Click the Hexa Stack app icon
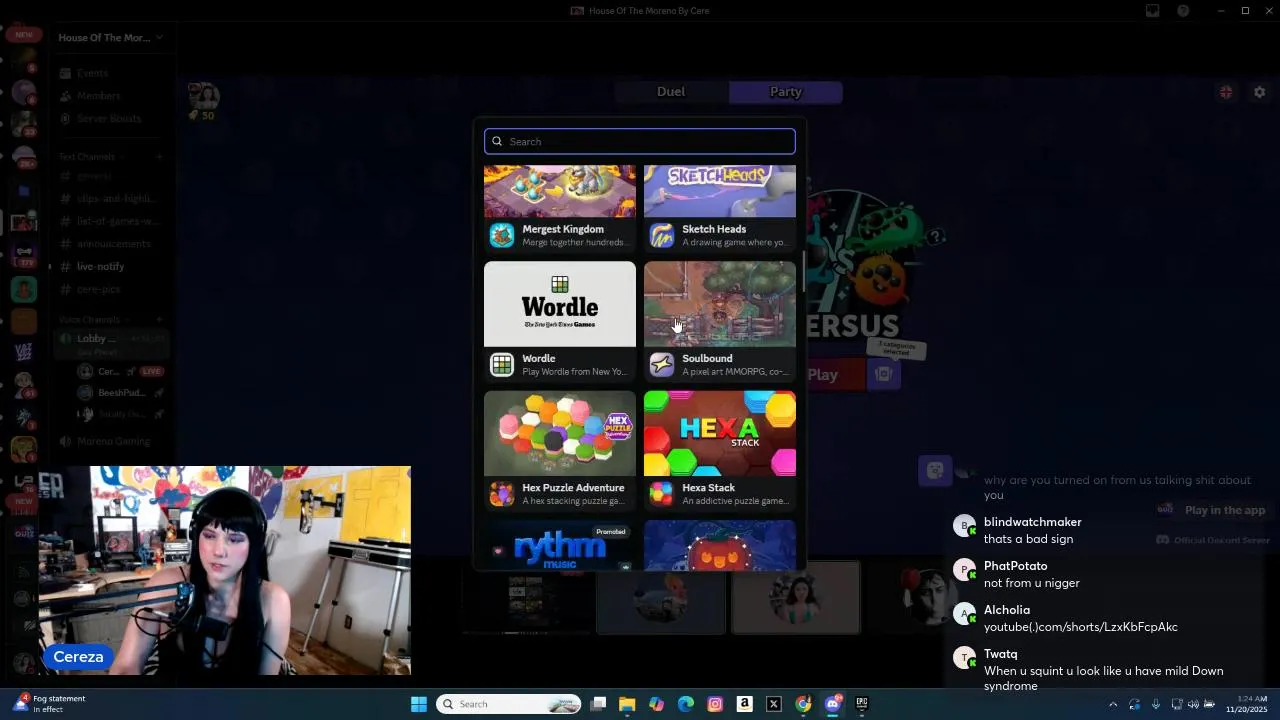The width and height of the screenshot is (1280, 720). (x=662, y=494)
